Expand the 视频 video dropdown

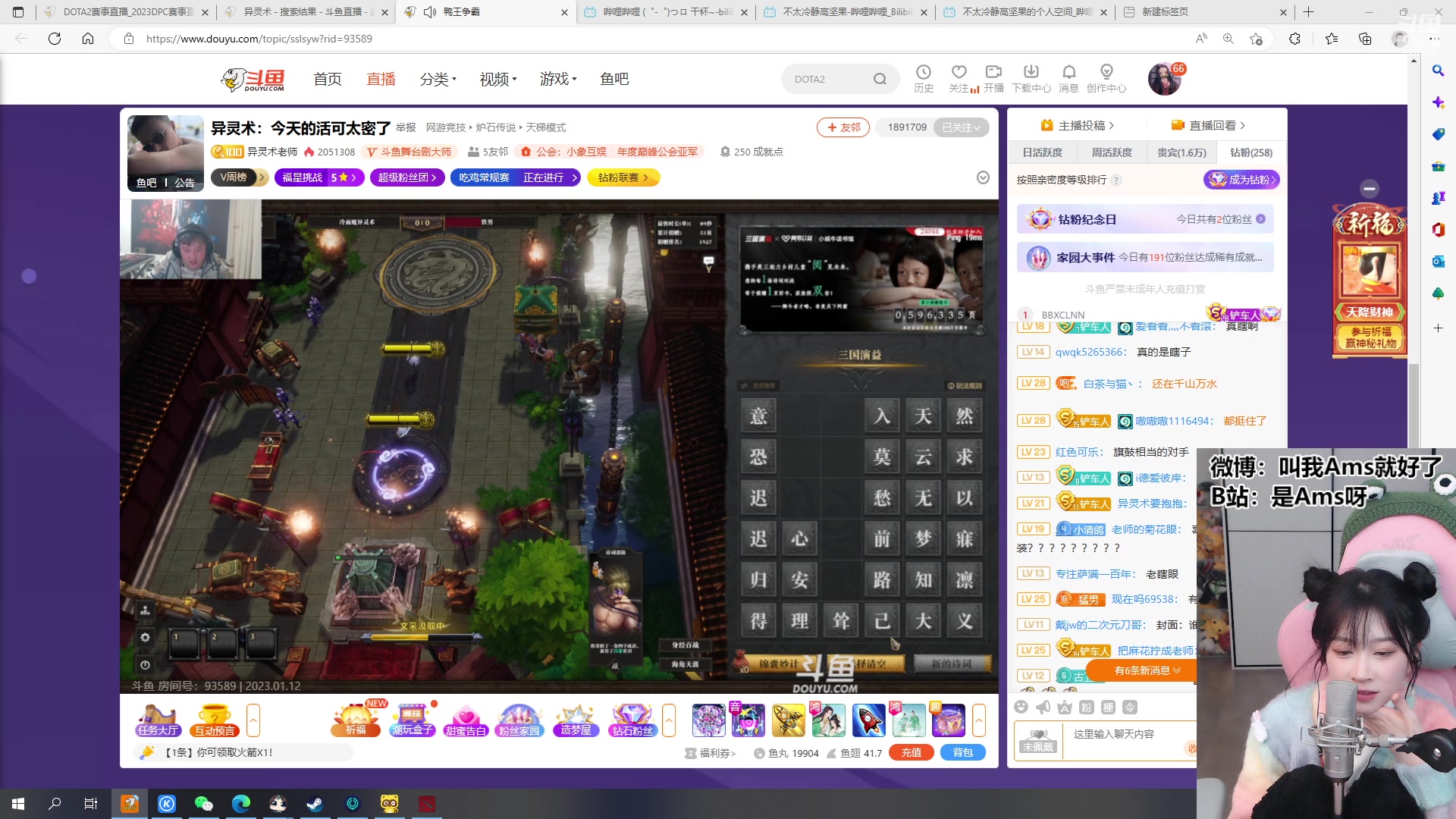pyautogui.click(x=498, y=79)
